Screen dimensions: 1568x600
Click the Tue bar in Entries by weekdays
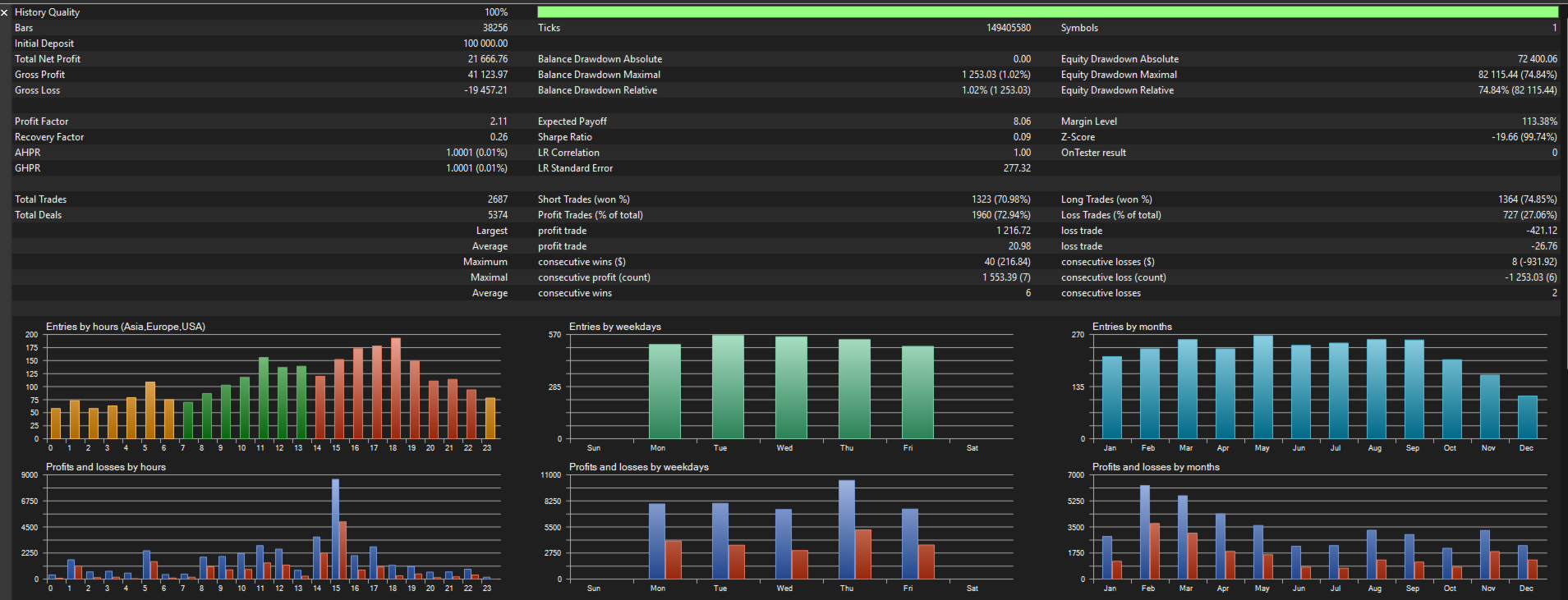[728, 387]
